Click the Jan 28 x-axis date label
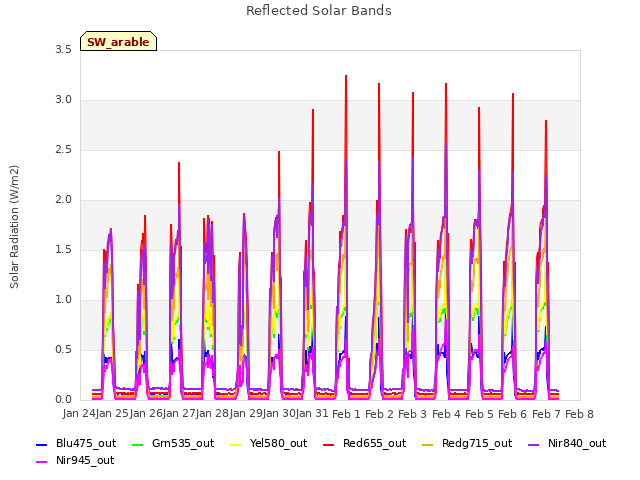The width and height of the screenshot is (640, 480). click(x=213, y=414)
